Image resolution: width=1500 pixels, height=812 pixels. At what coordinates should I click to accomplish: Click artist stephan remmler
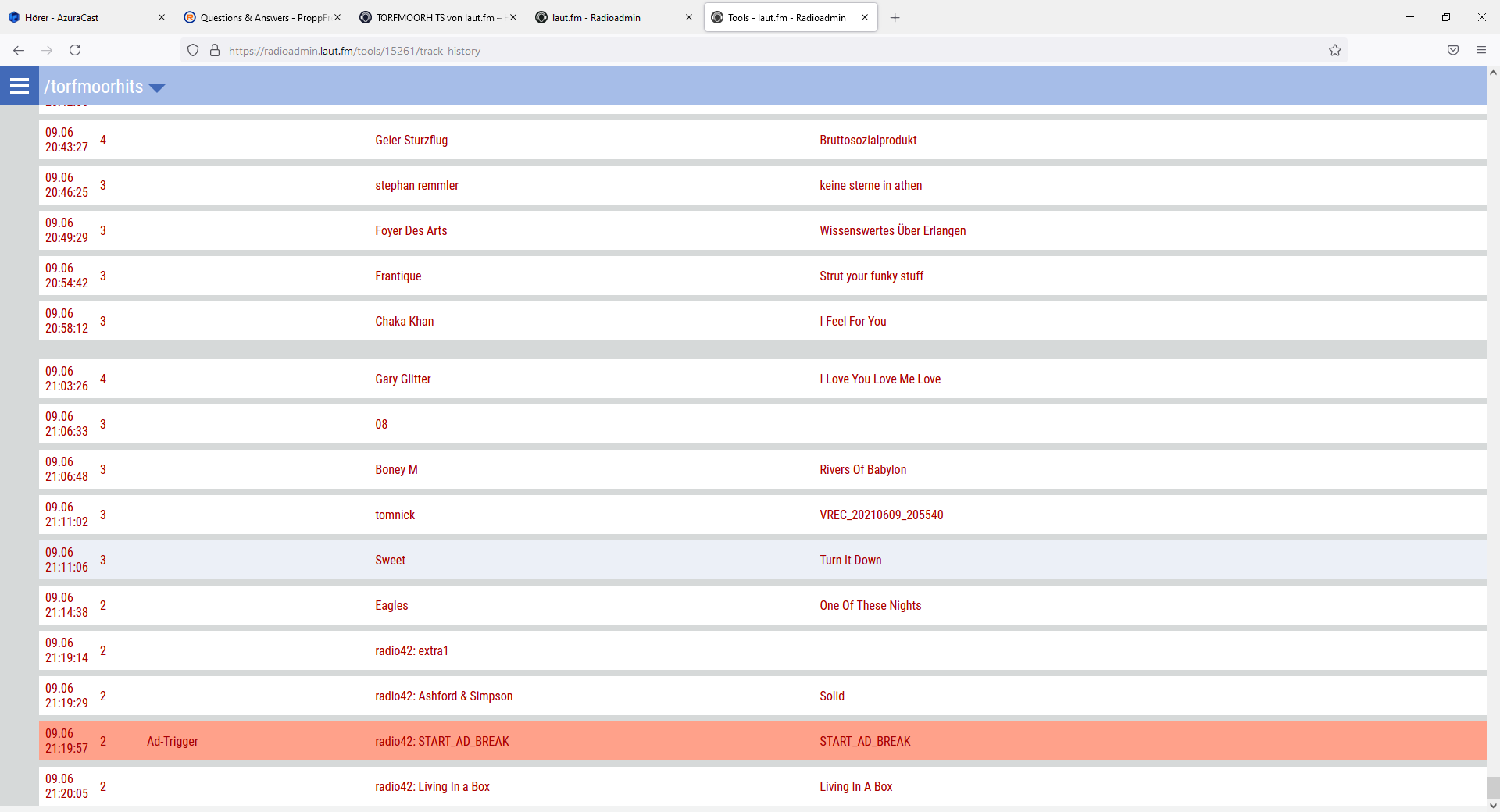pyautogui.click(x=416, y=186)
